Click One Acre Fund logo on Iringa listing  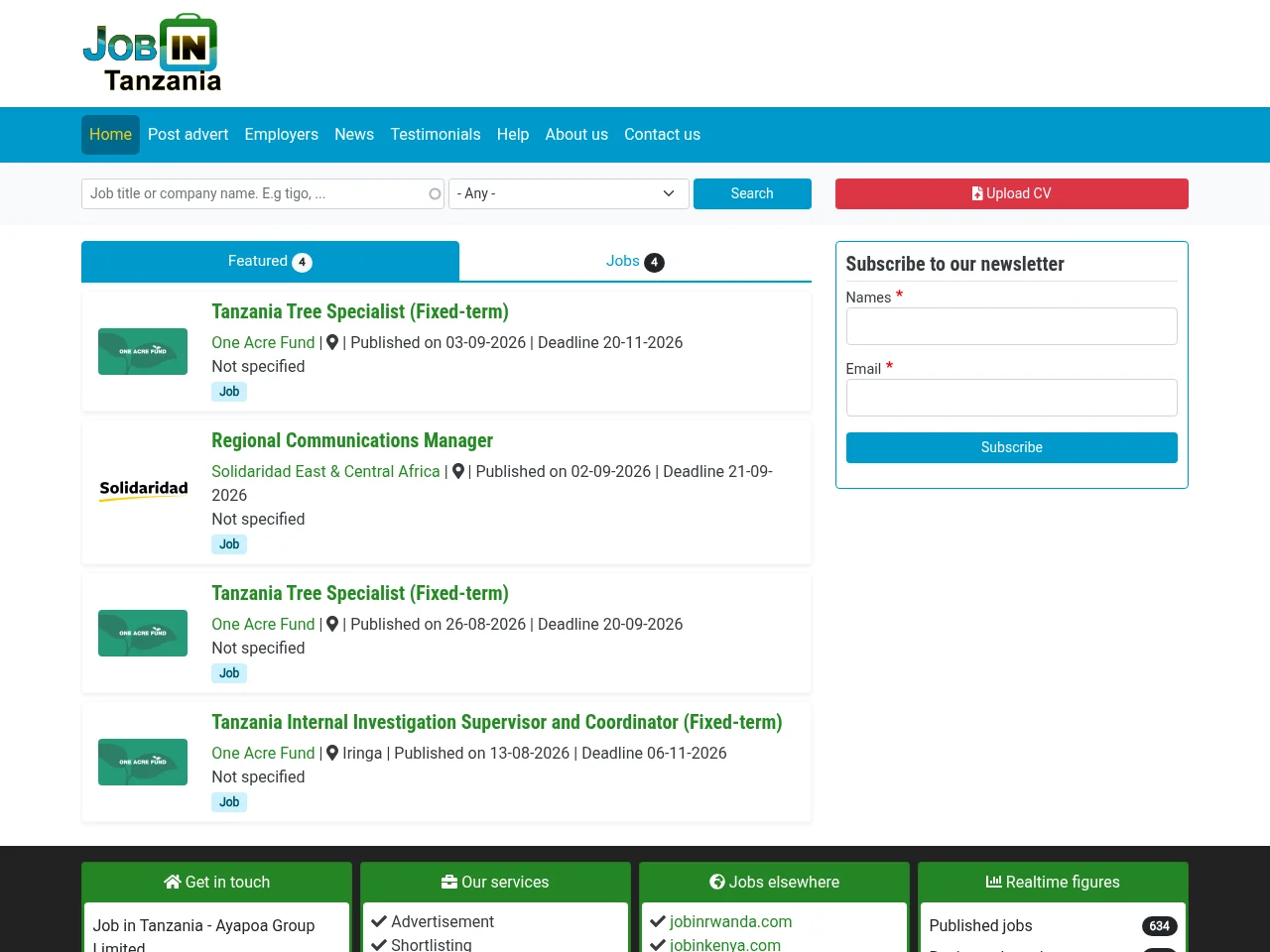pyautogui.click(x=143, y=762)
